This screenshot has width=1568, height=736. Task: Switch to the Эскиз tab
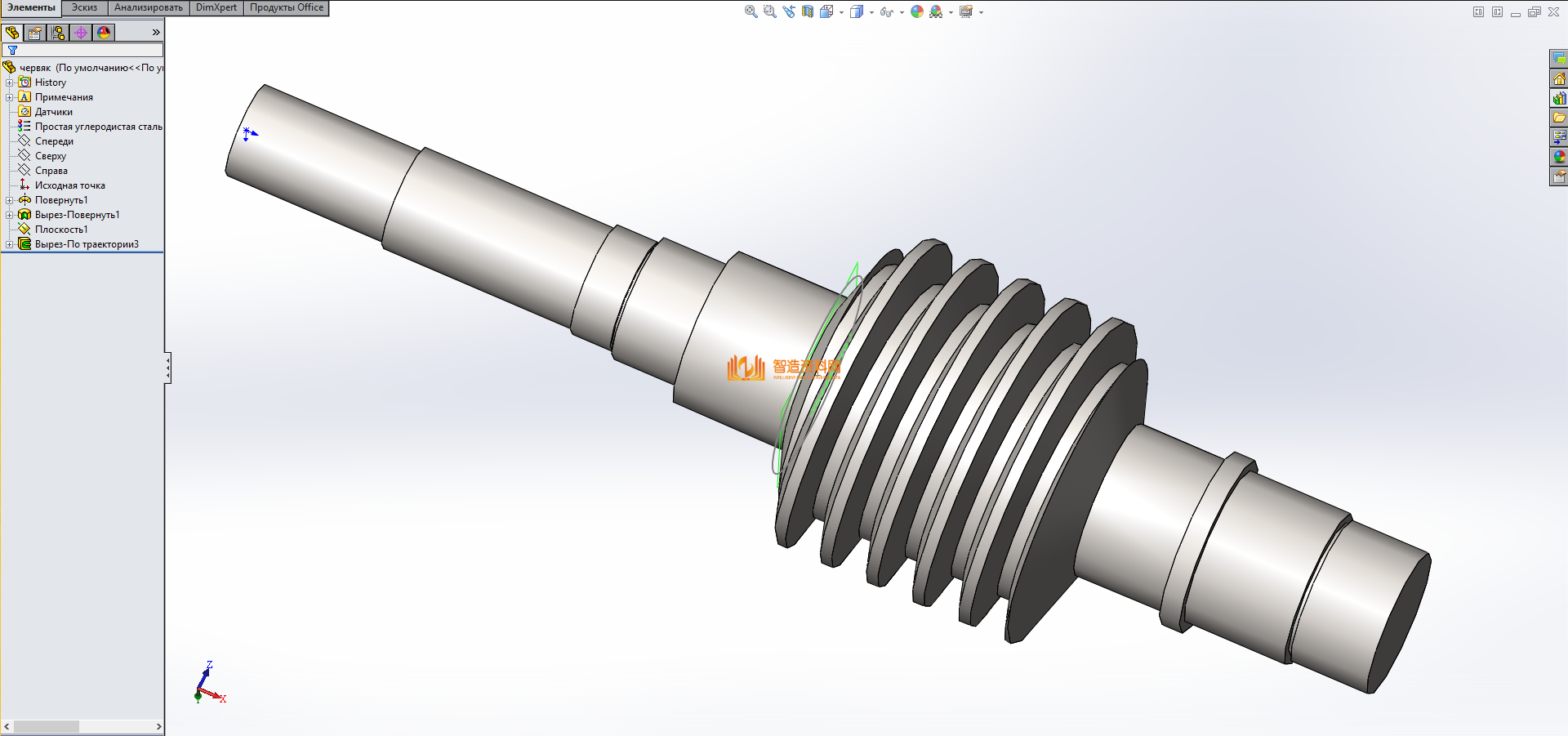[x=84, y=7]
